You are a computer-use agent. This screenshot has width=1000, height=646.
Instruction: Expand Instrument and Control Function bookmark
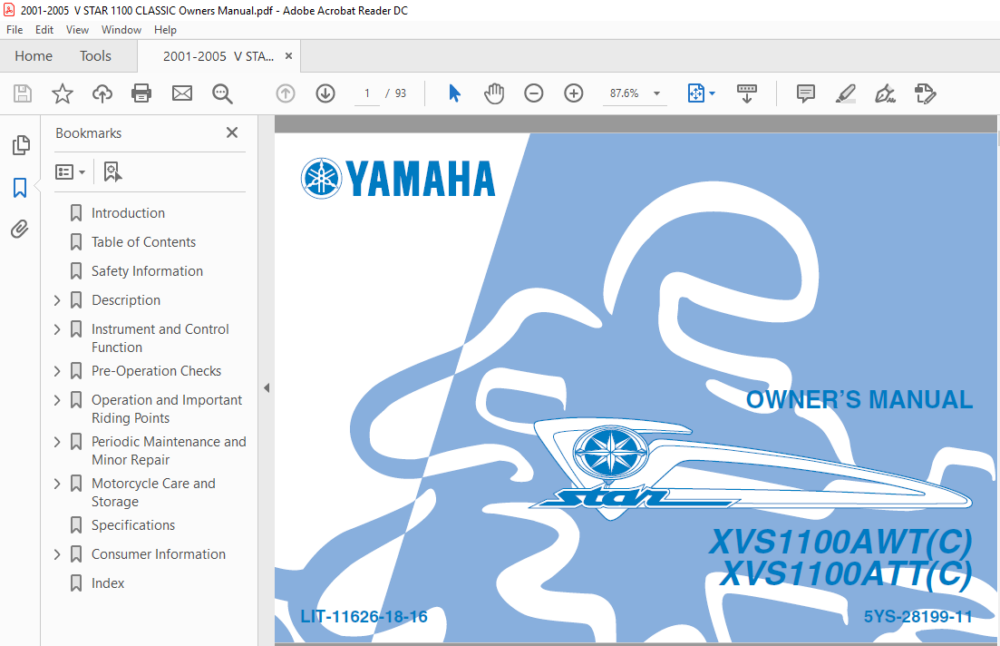[x=57, y=329]
